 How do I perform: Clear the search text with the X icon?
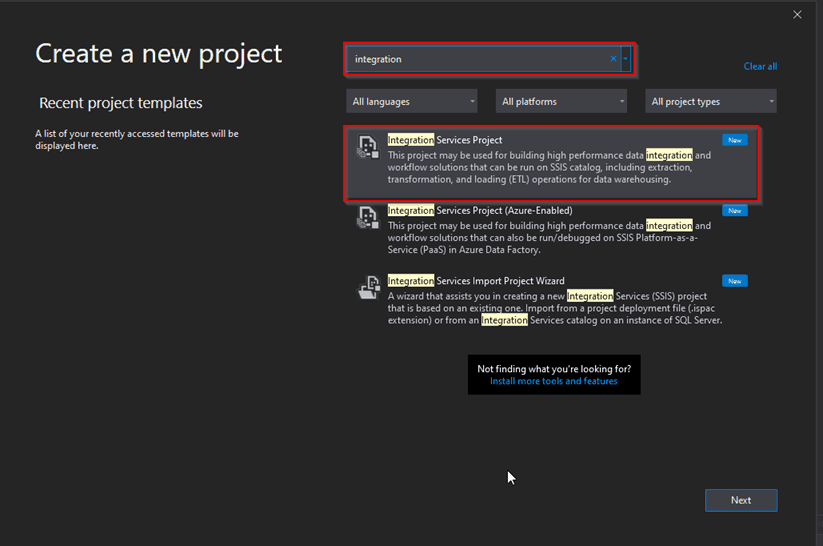613,59
